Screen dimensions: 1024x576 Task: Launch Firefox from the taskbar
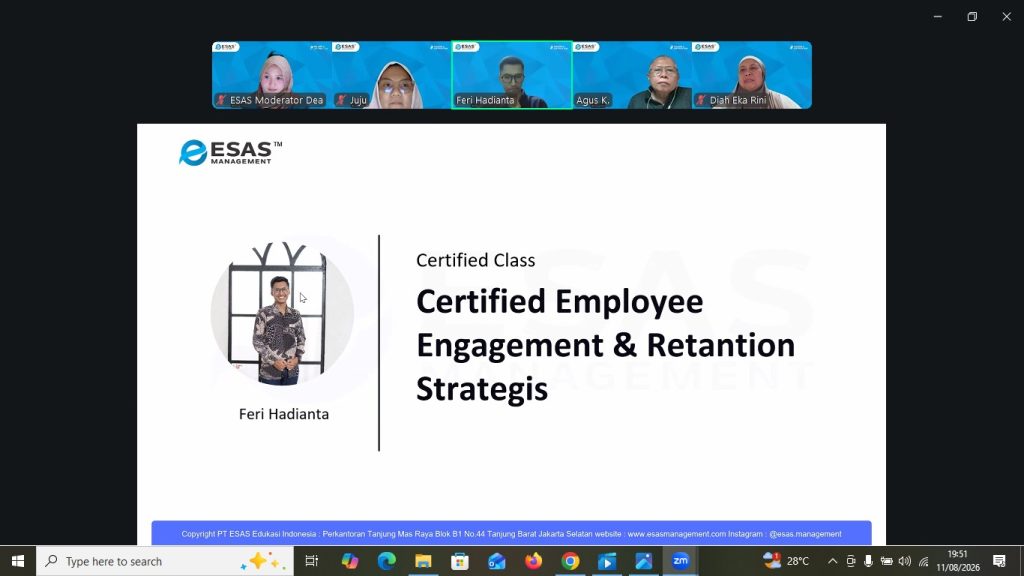tap(534, 561)
